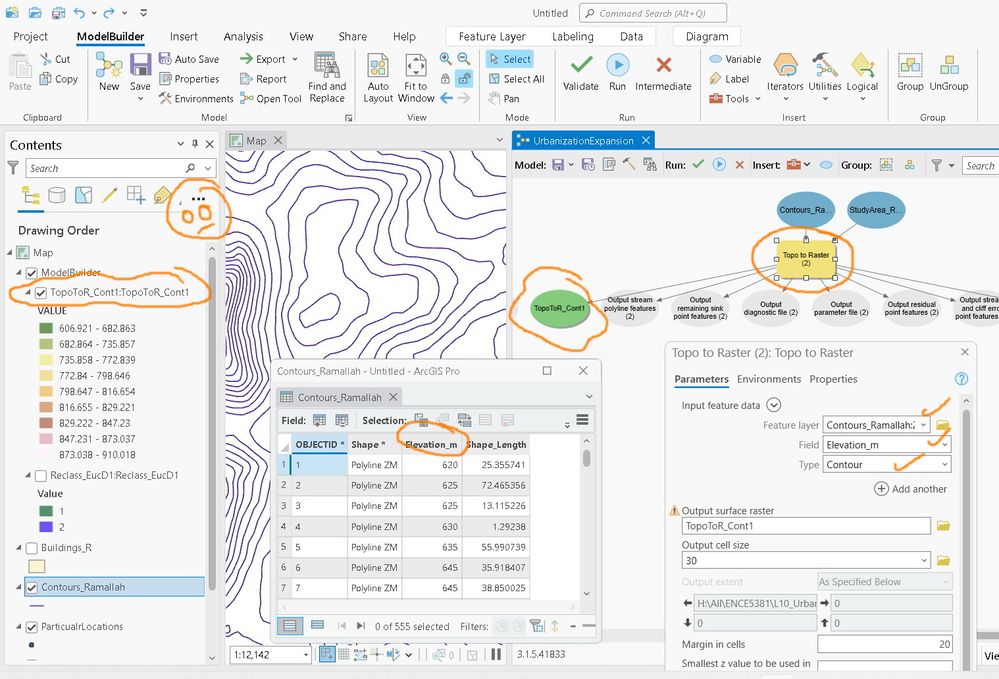Click the 606.921 - 682.863 color swatch
The image size is (999, 679).
(46, 328)
